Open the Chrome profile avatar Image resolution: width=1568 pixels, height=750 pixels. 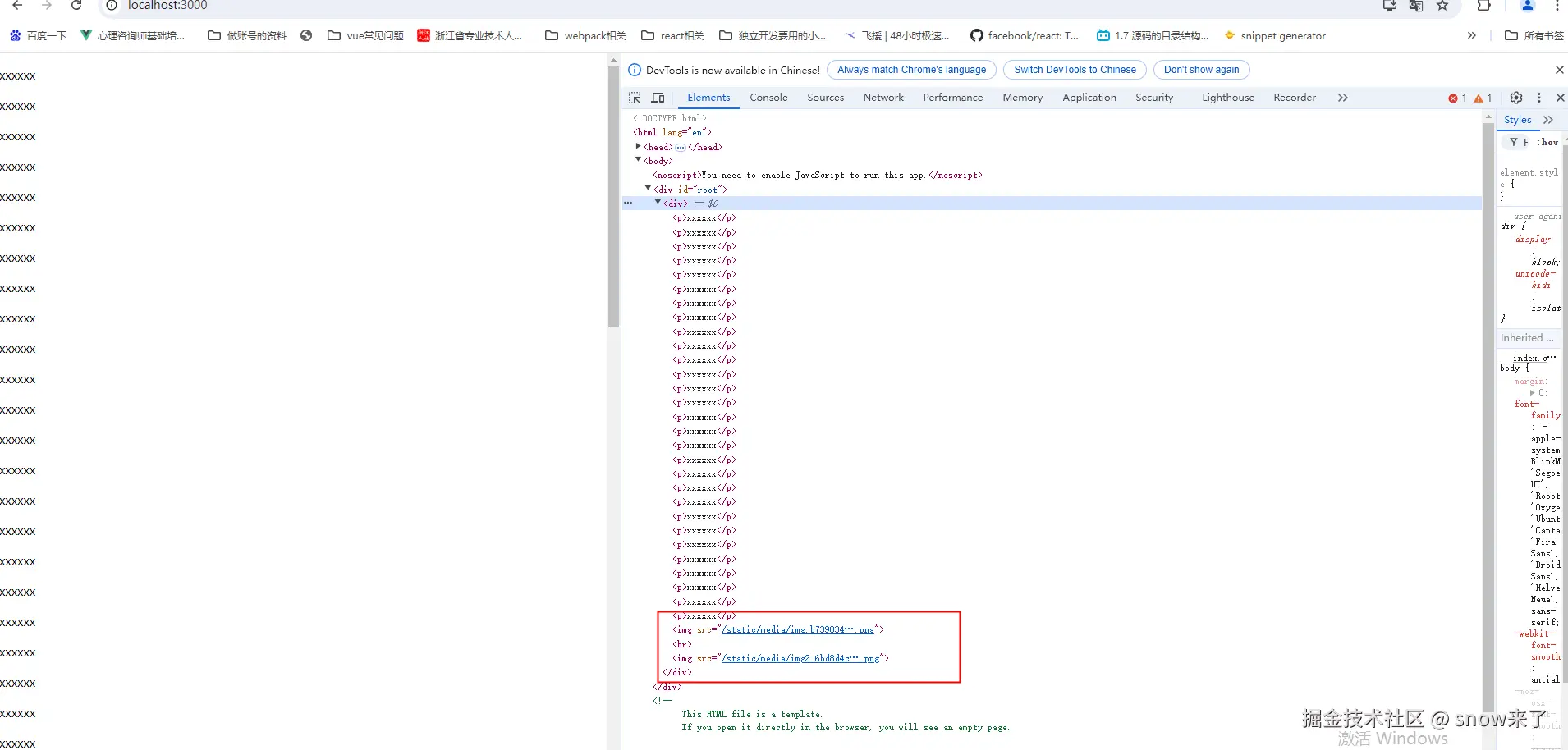pyautogui.click(x=1528, y=5)
